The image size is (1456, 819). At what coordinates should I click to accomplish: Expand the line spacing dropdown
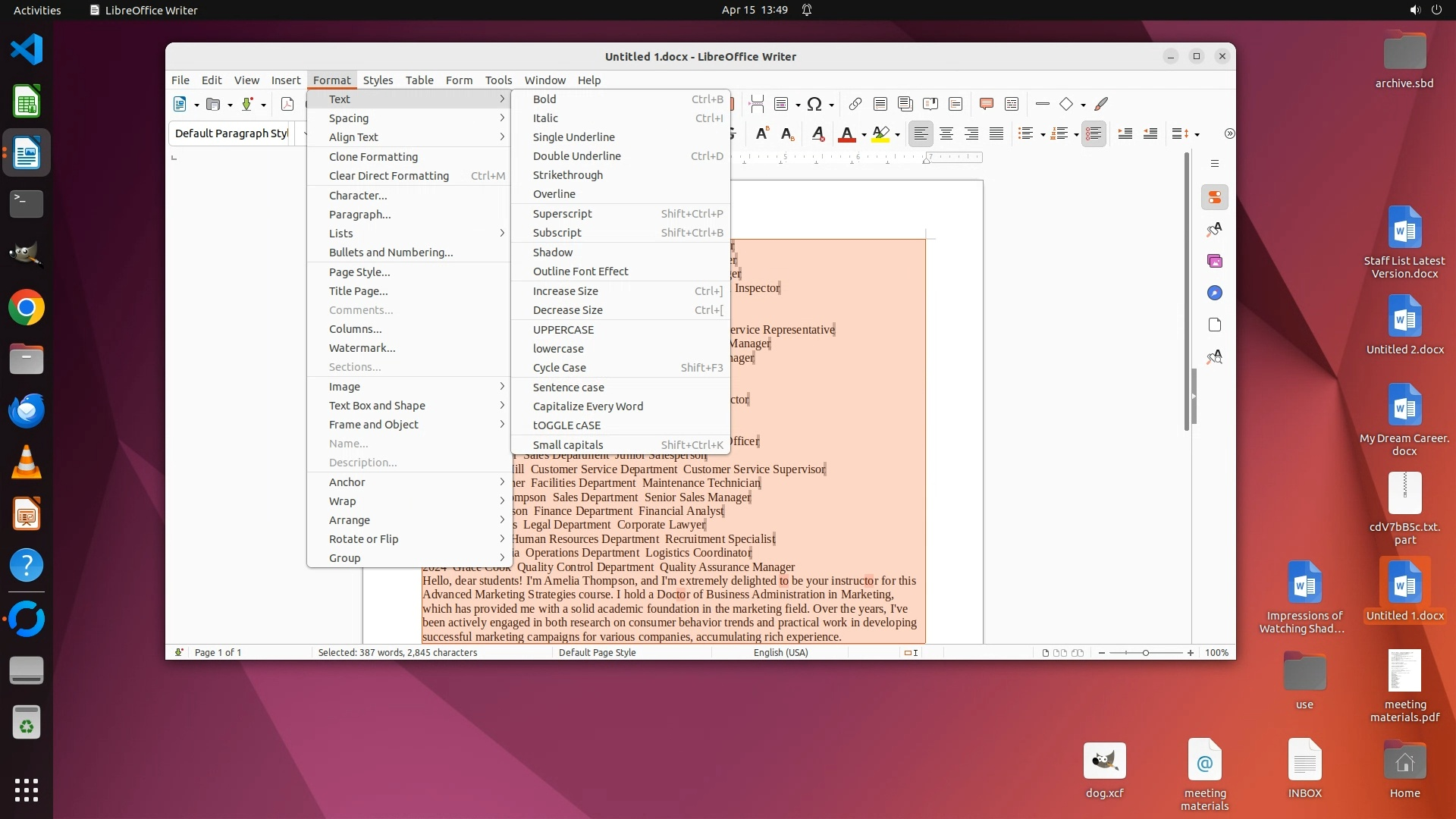click(x=1197, y=135)
